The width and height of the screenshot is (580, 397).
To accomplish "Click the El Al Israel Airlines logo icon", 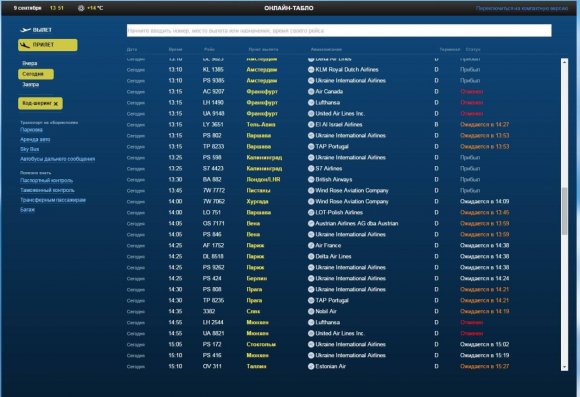I will [x=311, y=124].
